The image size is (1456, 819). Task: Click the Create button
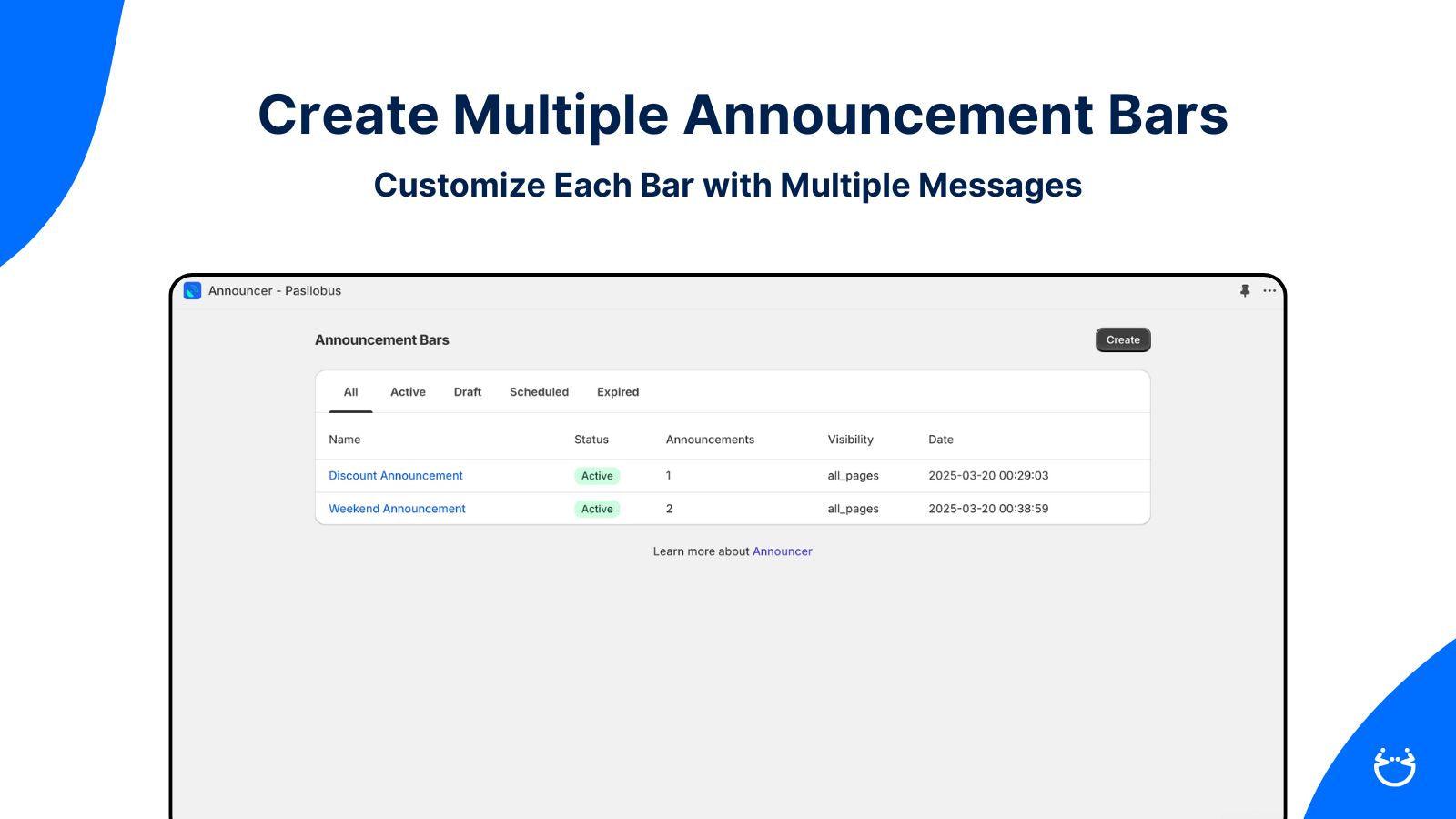(x=1122, y=339)
